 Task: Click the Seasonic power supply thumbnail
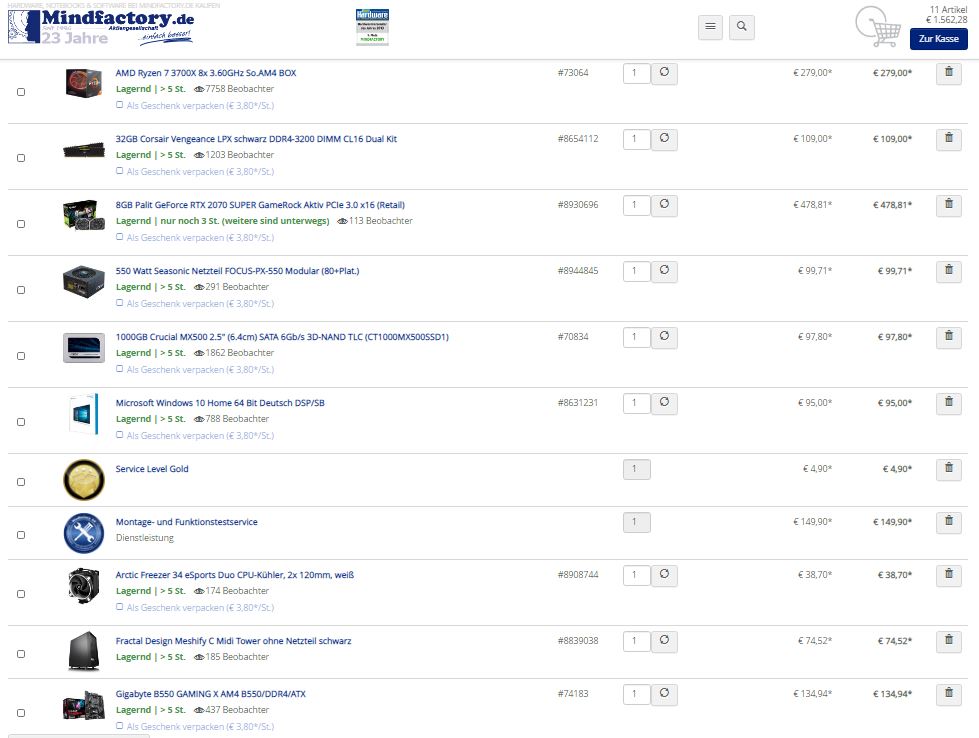coord(84,282)
